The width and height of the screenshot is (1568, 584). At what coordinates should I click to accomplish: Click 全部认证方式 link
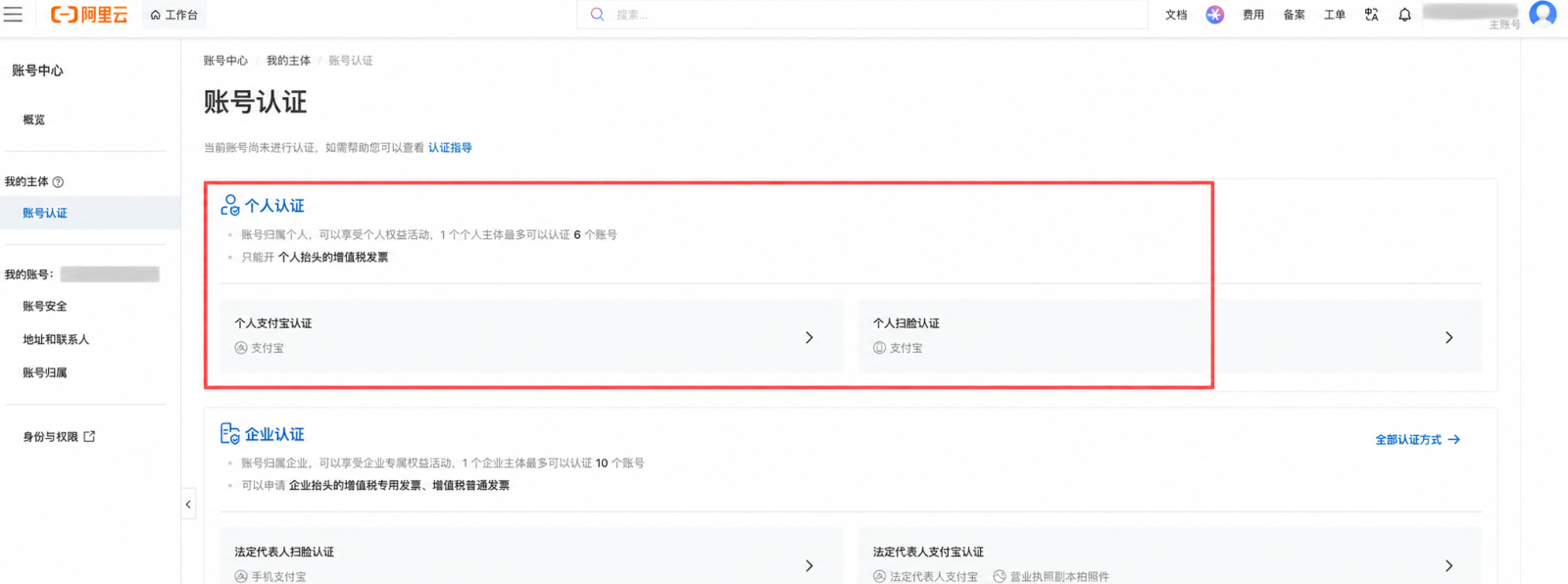click(x=1417, y=440)
